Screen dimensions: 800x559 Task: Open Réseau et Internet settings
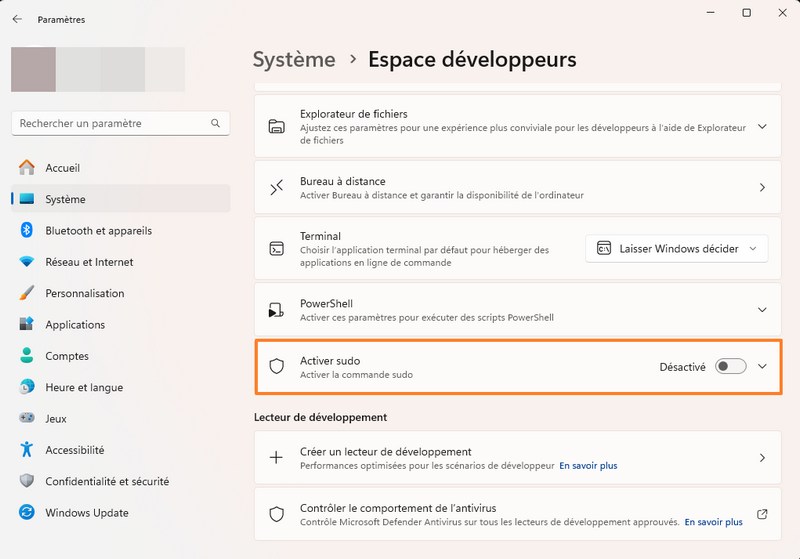click(89, 262)
